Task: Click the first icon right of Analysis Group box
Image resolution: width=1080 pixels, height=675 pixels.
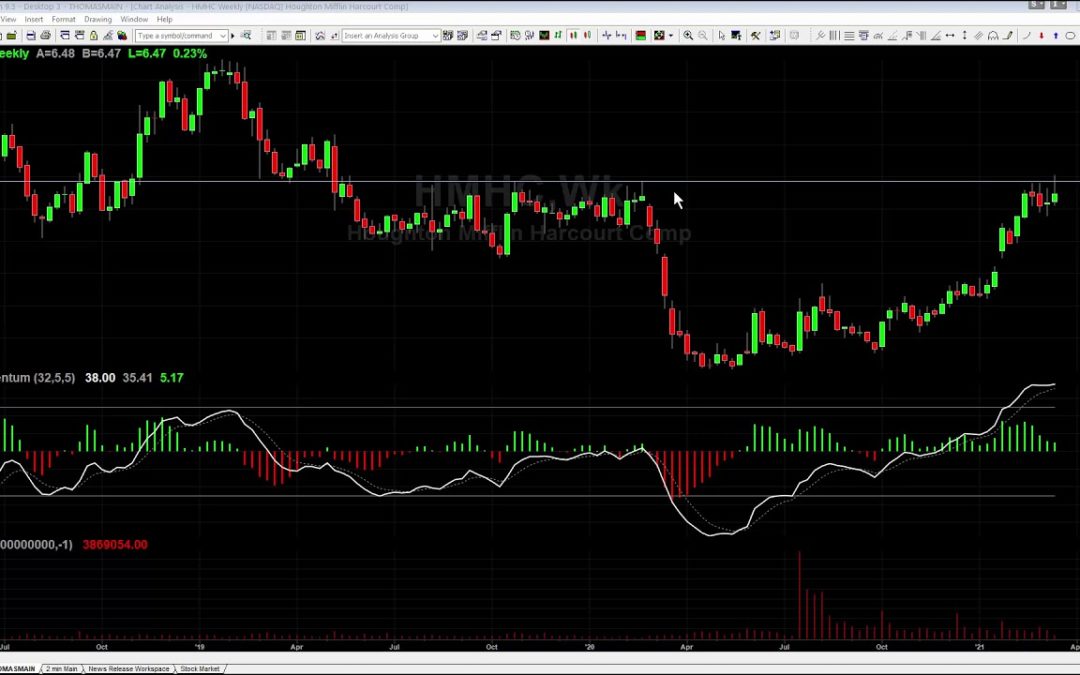Action: pyautogui.click(x=448, y=35)
